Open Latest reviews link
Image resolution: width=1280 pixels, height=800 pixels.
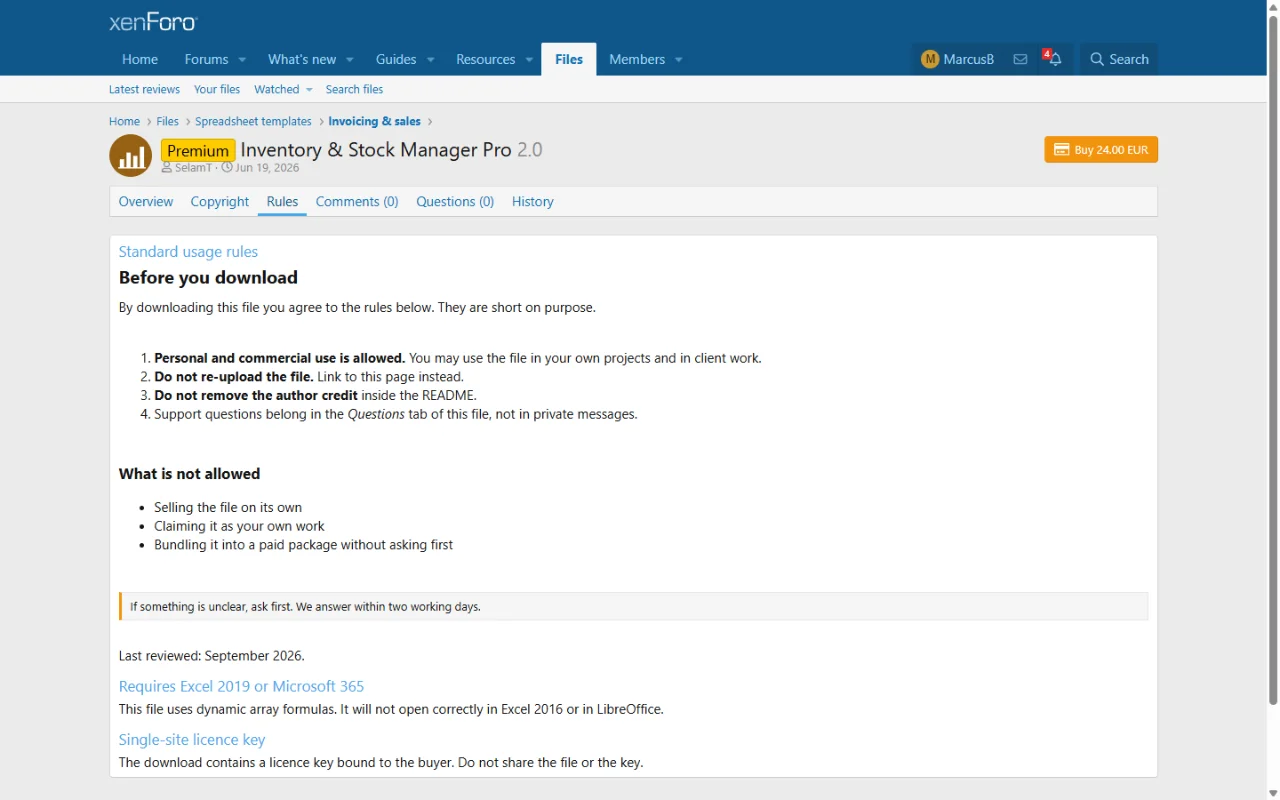pos(145,89)
